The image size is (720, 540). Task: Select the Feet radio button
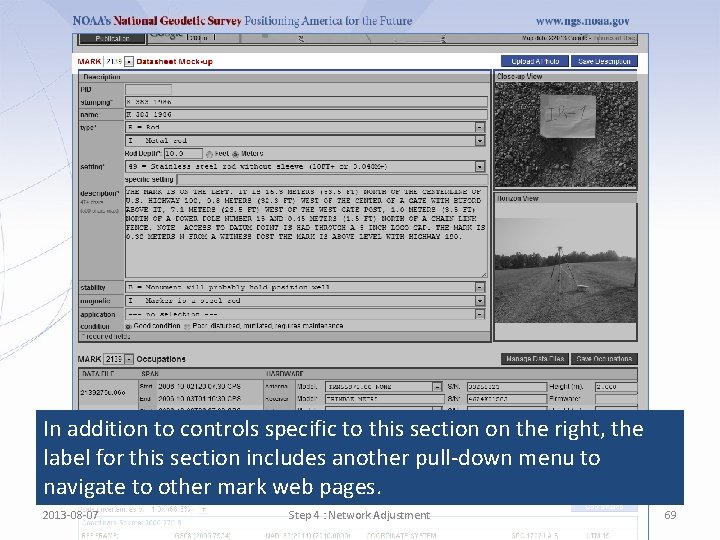209,154
